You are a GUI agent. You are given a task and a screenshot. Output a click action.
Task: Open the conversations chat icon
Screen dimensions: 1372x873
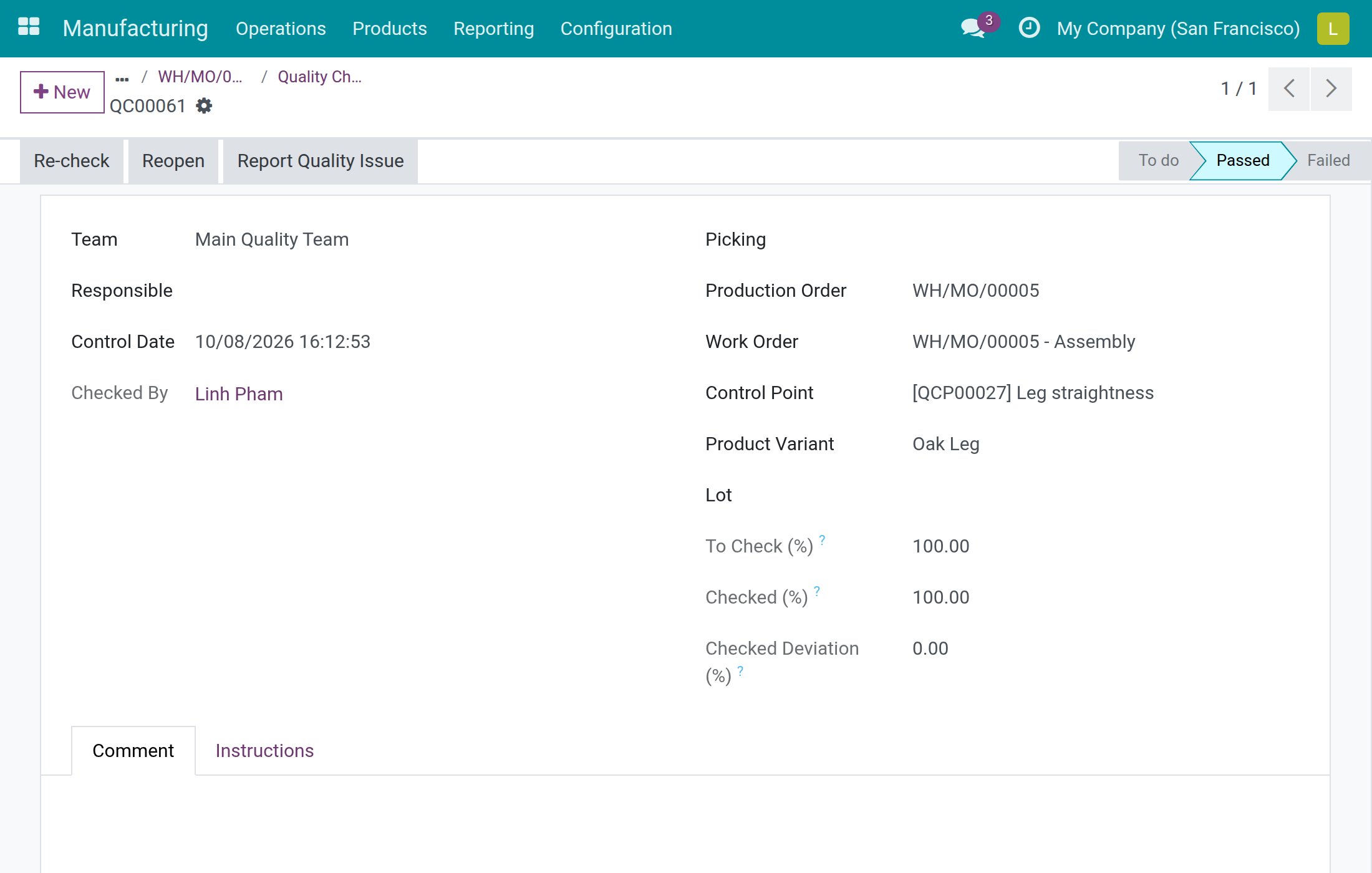(973, 29)
